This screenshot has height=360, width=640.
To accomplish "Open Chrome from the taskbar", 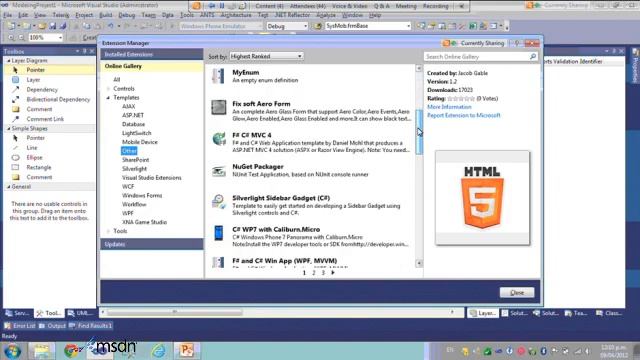I will point(72,351).
